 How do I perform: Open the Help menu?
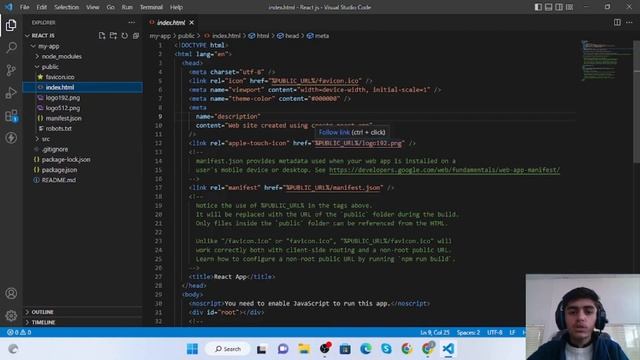click(x=176, y=7)
